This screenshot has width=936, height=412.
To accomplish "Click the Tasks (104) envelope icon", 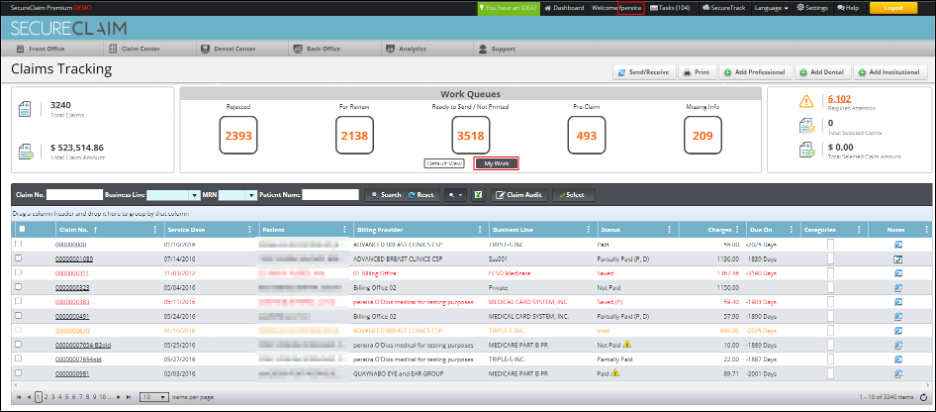I will coord(654,8).
